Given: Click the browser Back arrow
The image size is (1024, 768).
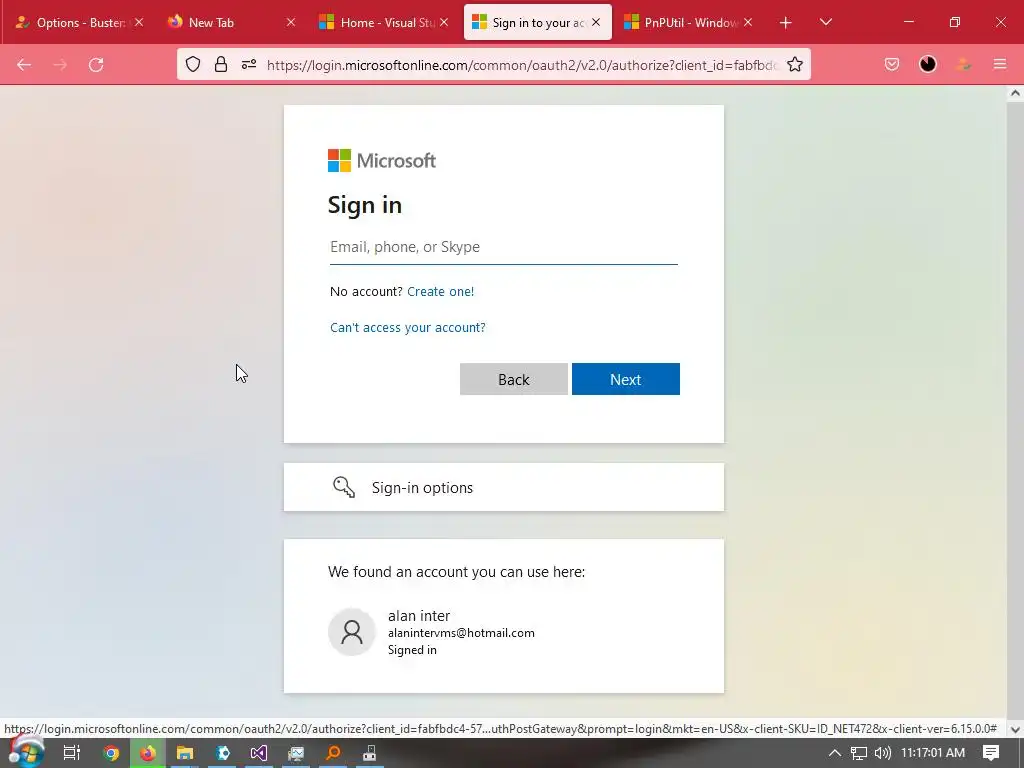Looking at the screenshot, I should pos(24,65).
